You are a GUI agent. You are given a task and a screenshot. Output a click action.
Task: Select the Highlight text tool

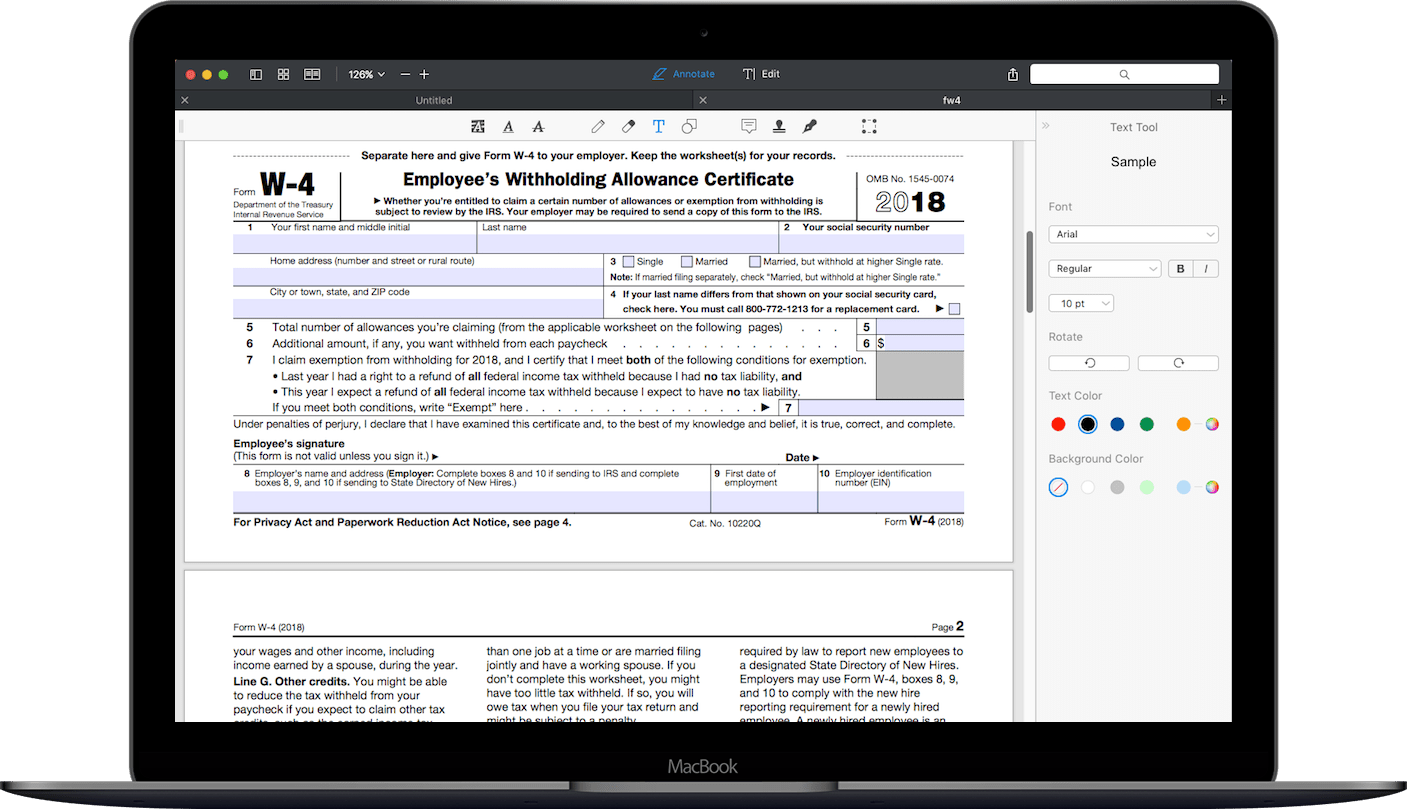tap(477, 126)
